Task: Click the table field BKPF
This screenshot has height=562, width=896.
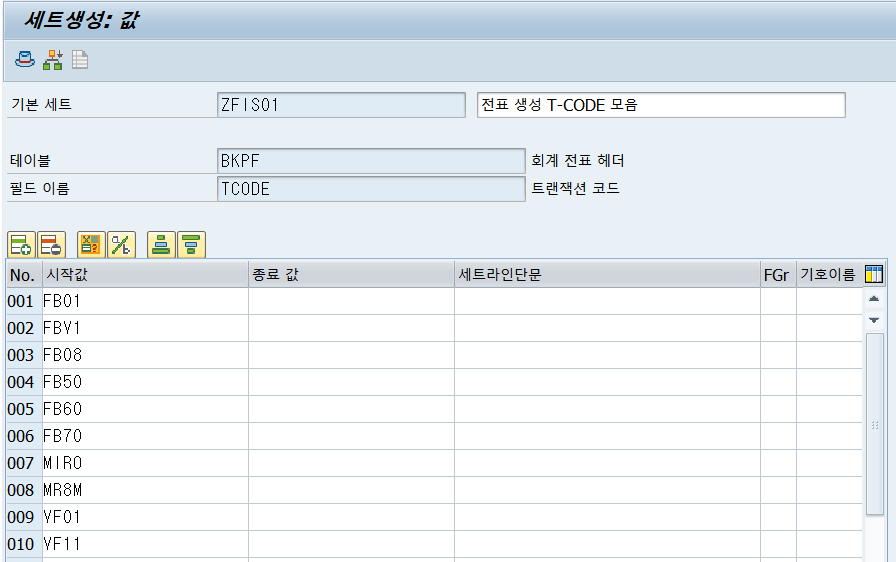Action: tap(371, 161)
